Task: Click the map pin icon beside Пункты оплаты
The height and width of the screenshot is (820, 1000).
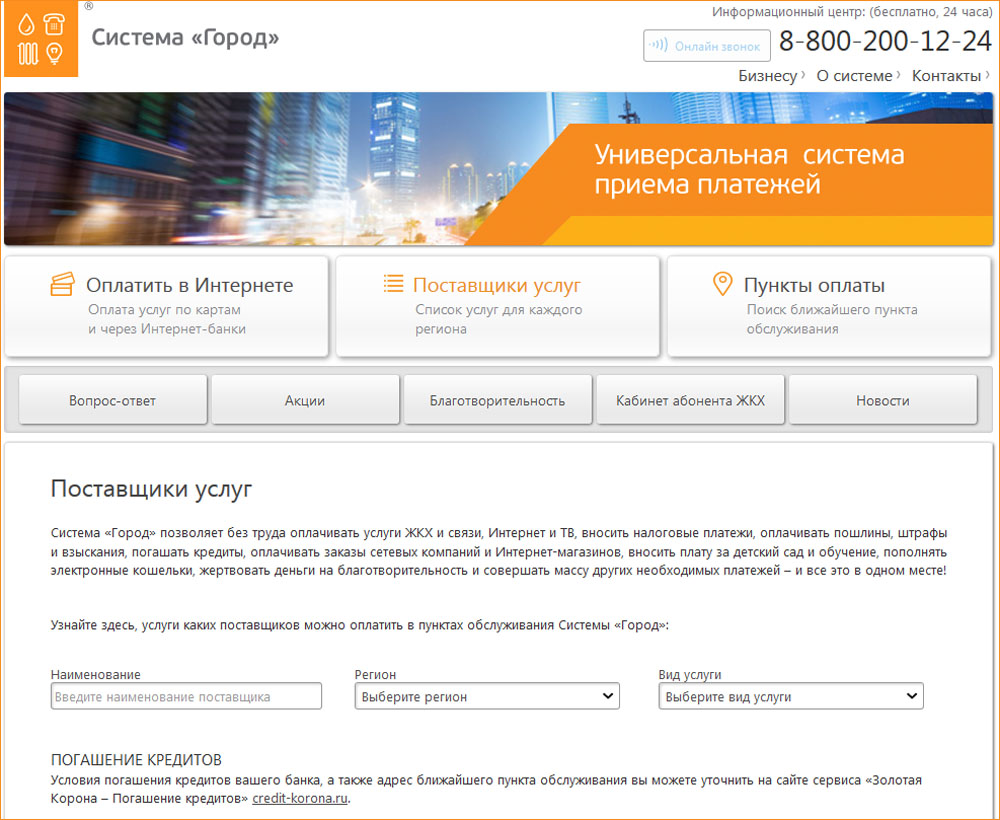Action: pyautogui.click(x=722, y=285)
